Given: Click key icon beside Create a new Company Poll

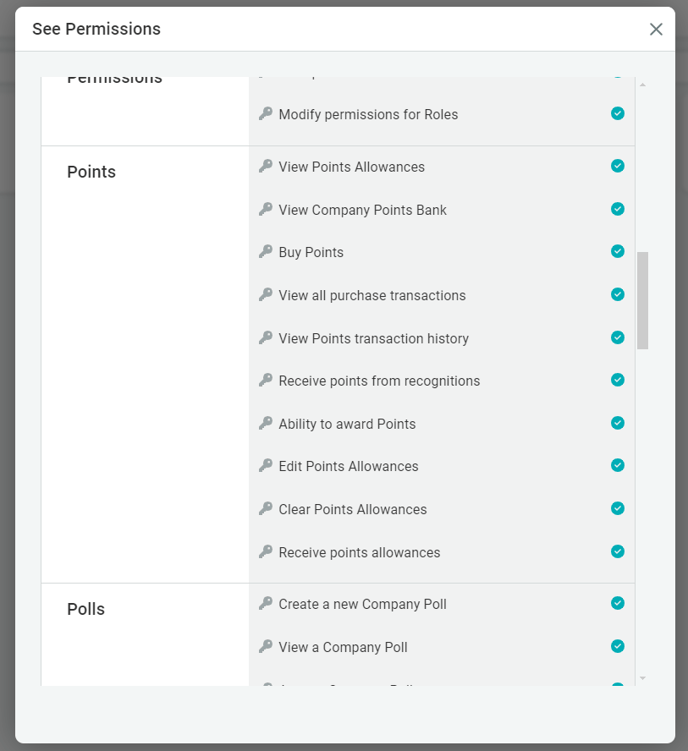Looking at the screenshot, I should (265, 603).
